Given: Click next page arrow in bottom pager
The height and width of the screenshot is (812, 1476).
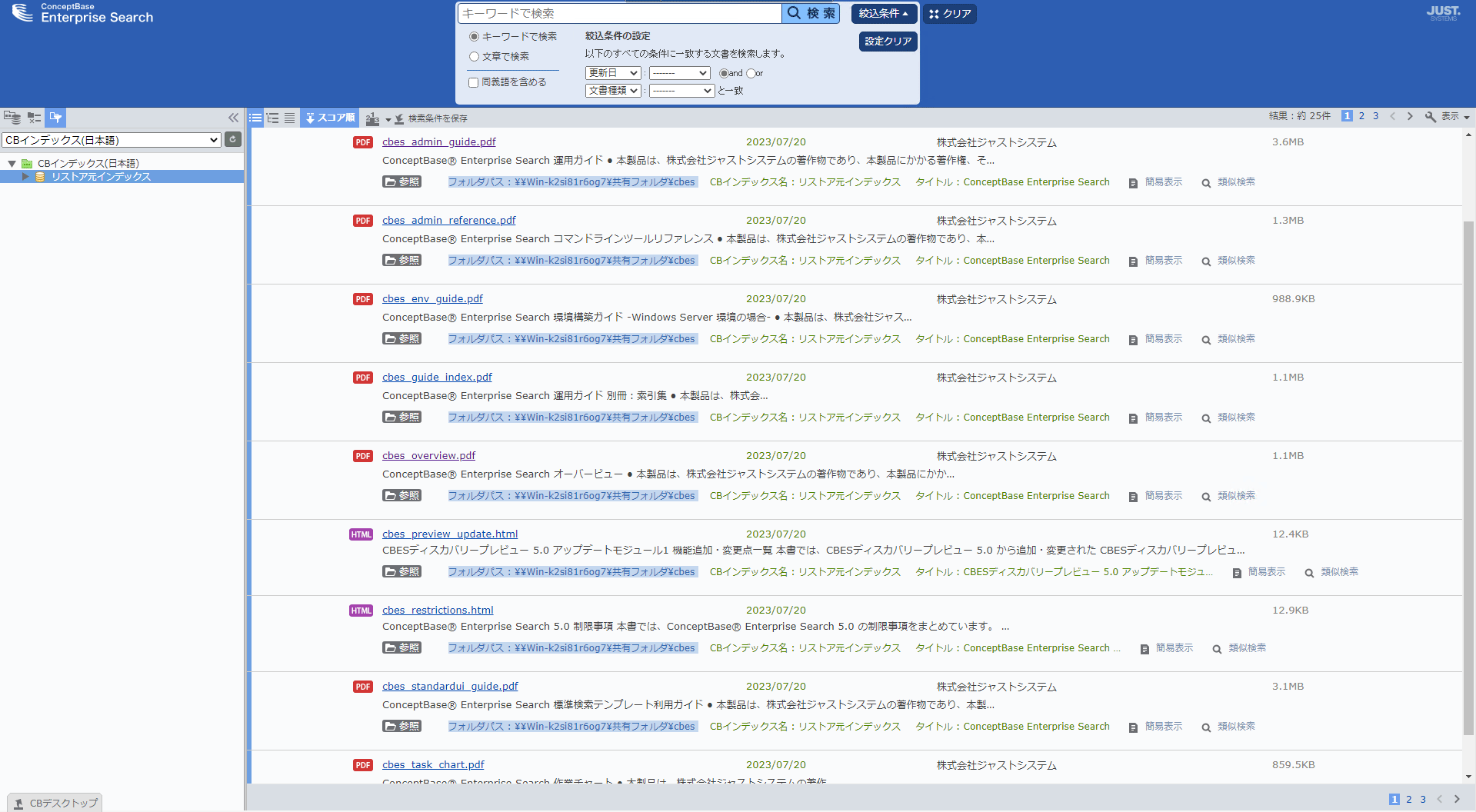Looking at the screenshot, I should 1457,800.
